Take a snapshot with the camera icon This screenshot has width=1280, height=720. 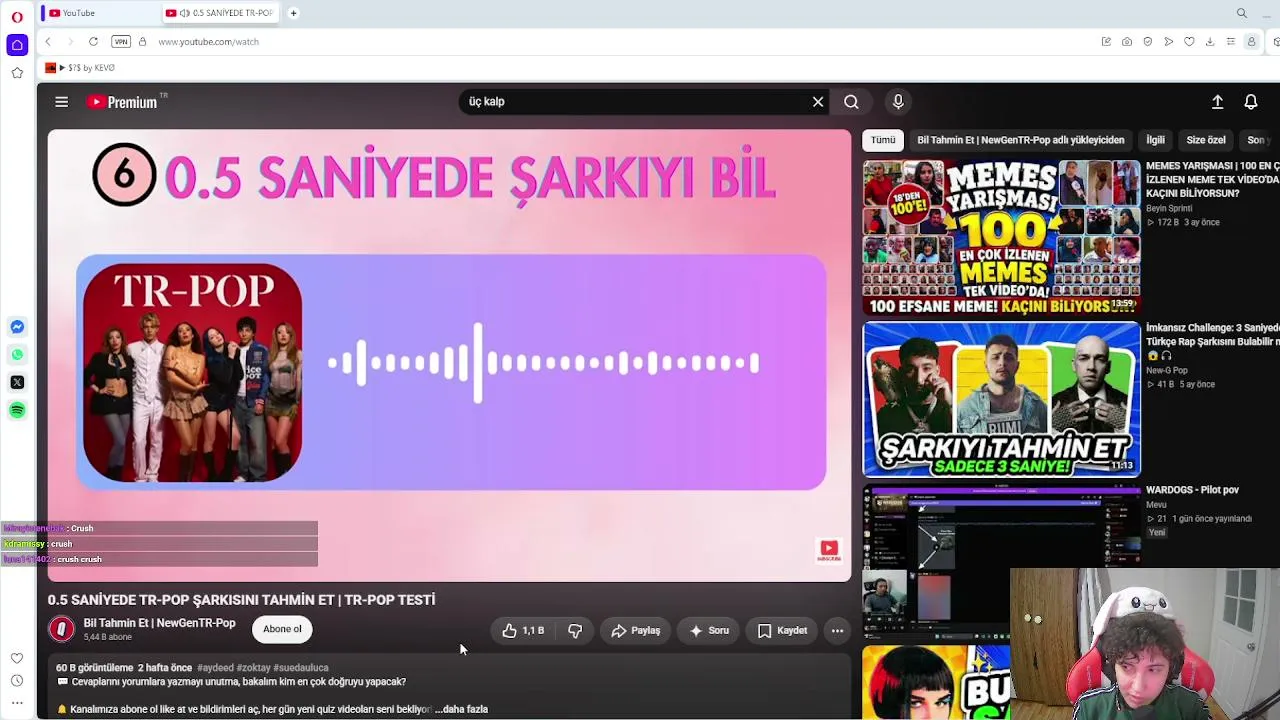[1127, 42]
